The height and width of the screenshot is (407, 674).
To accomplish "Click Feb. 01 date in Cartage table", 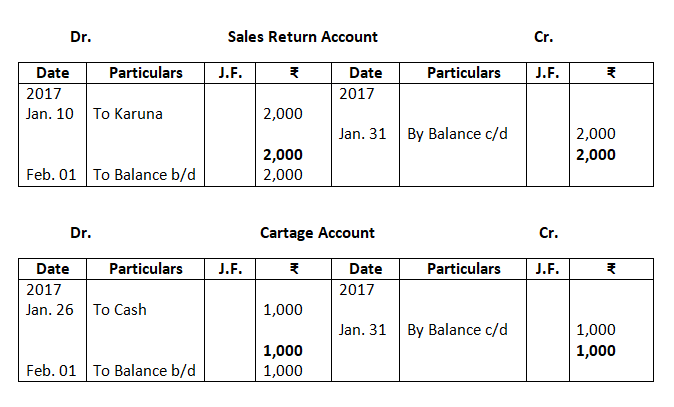I will (x=51, y=370).
